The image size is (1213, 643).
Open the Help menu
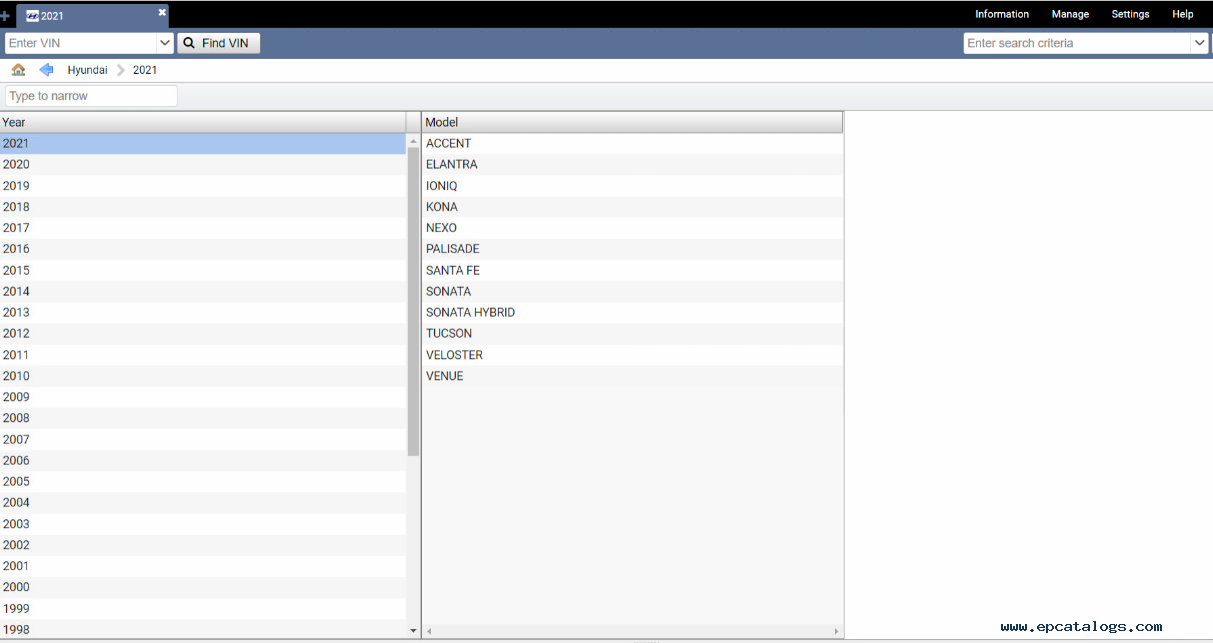(1183, 14)
